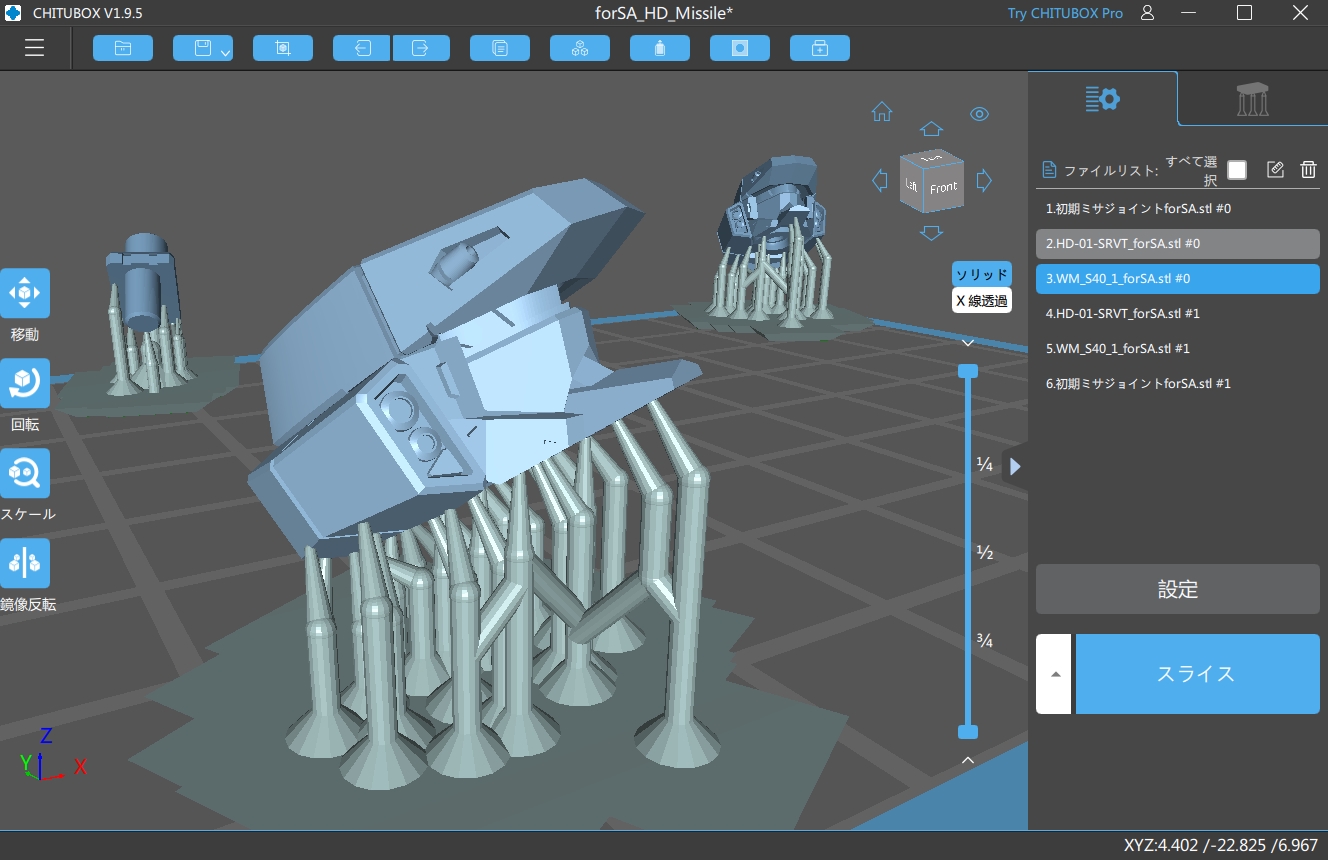This screenshot has height=860, width=1328.
Task: Select the Move (移動) tool
Action: [x=25, y=293]
